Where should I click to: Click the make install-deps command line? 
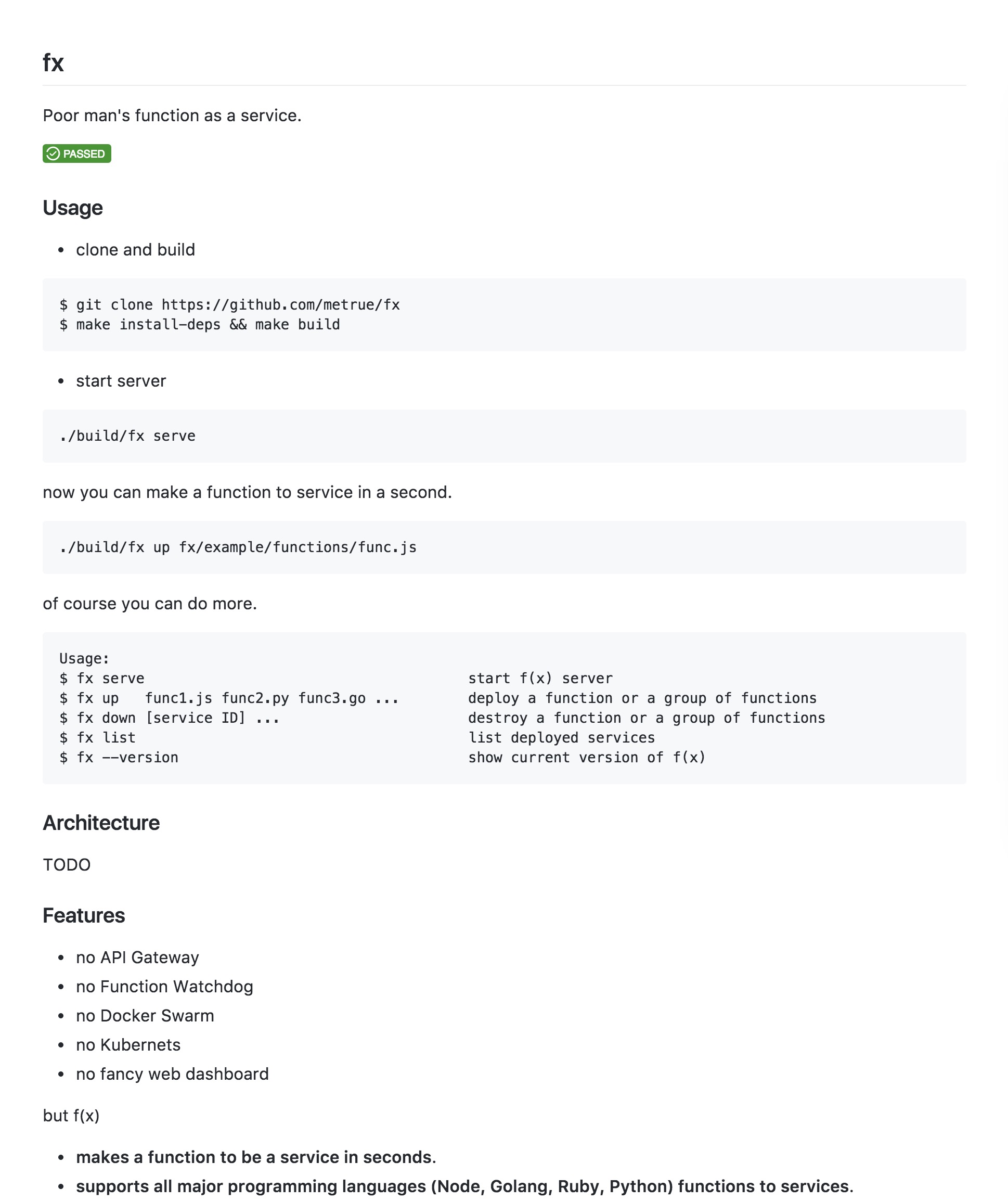[200, 324]
